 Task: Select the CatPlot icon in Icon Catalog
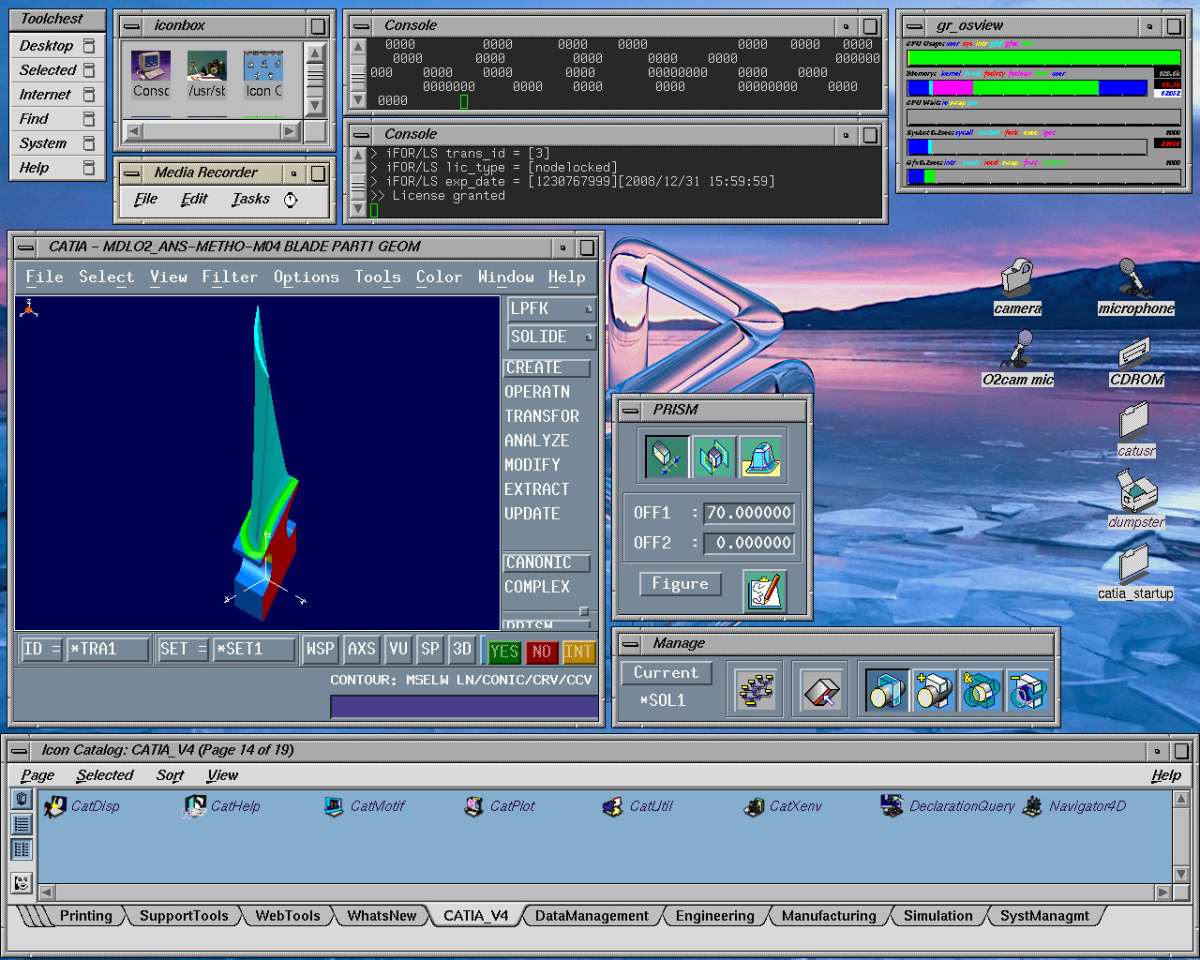474,806
